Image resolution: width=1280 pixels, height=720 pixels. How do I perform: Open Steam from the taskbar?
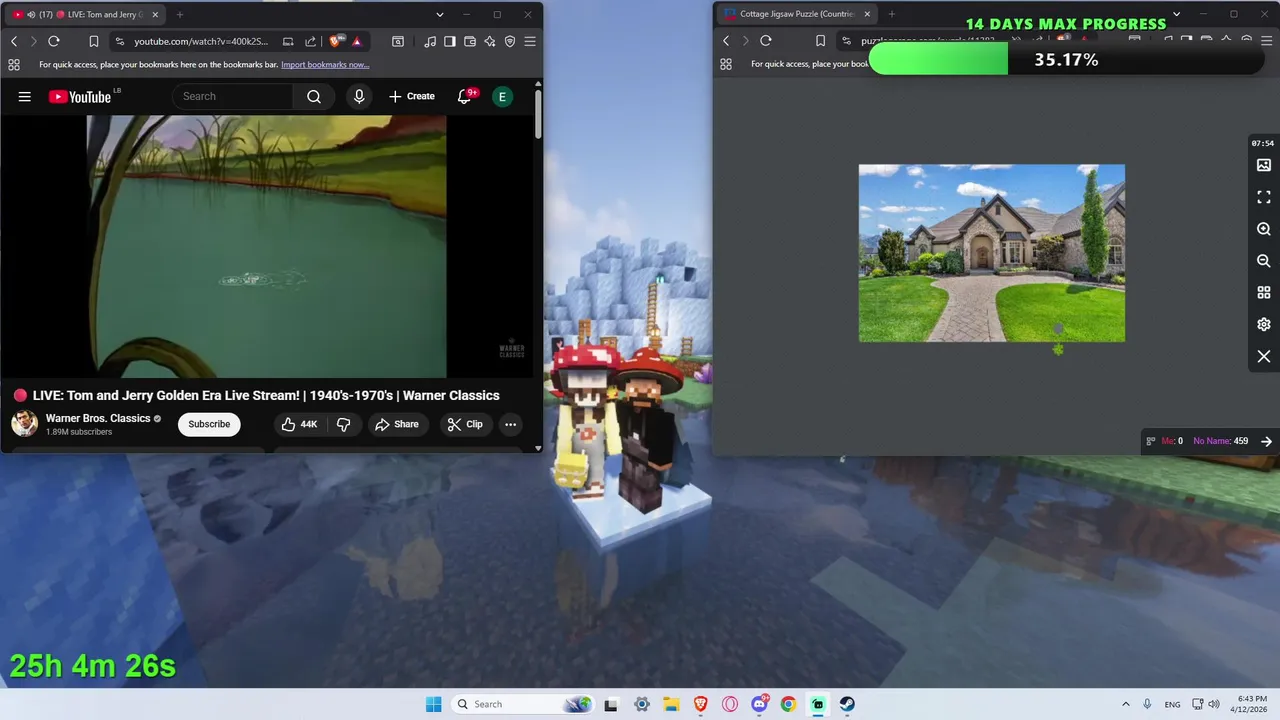click(847, 704)
